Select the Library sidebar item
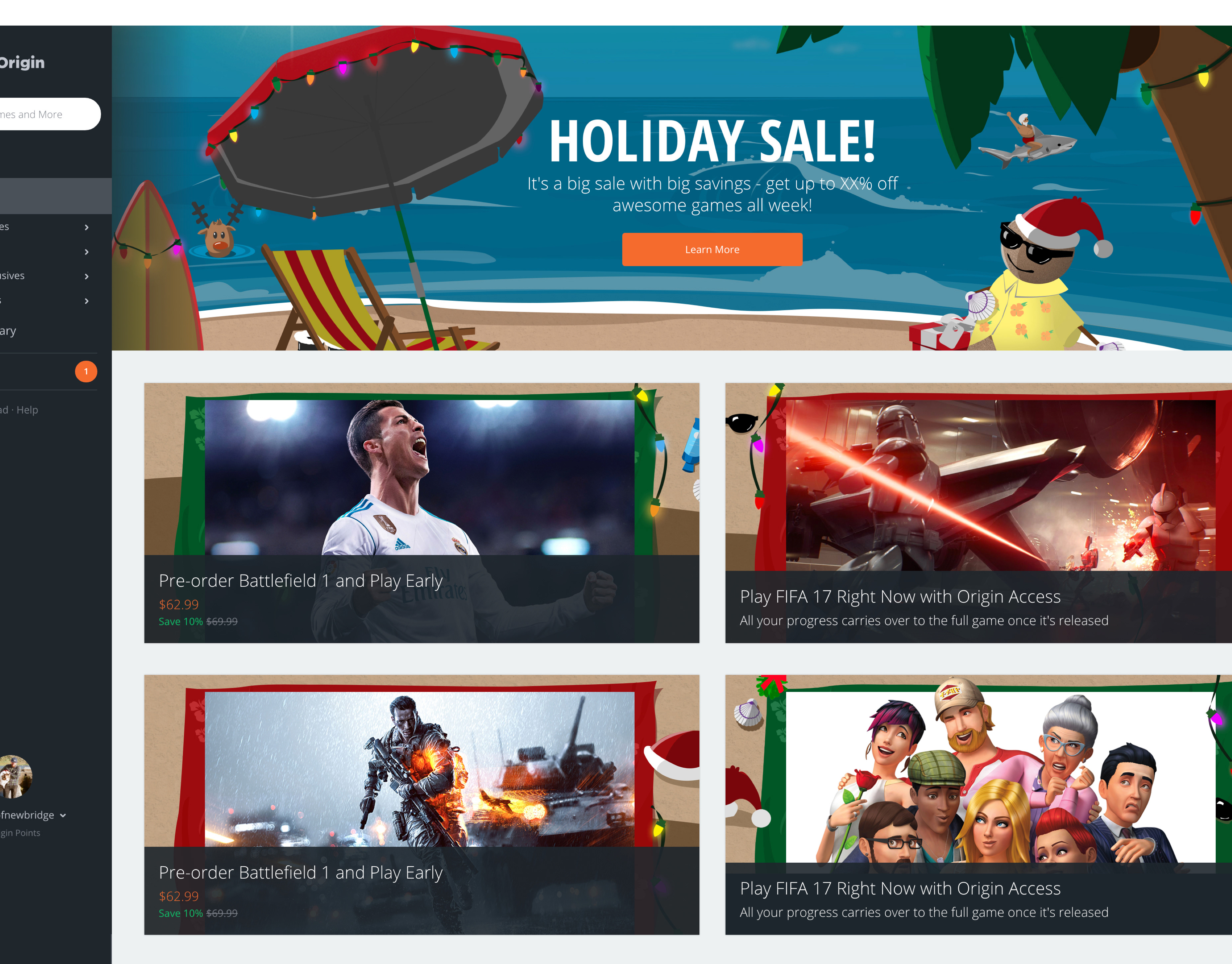1232x964 pixels. coord(8,331)
